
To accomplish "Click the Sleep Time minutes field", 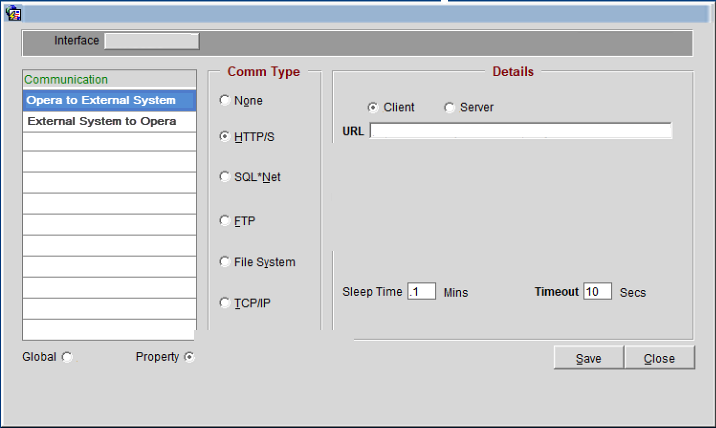I will coord(421,291).
